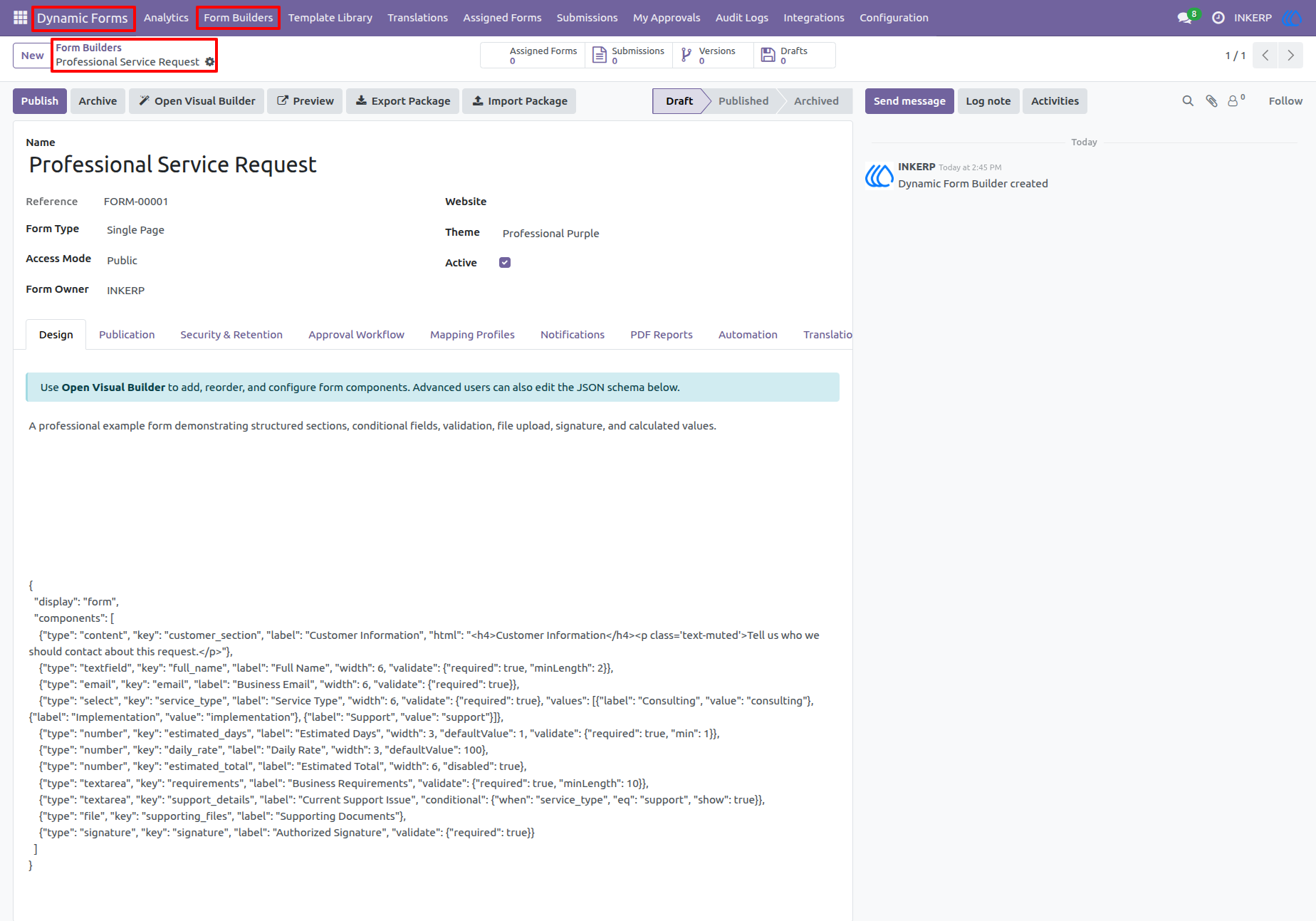Click the Publish button
Screen dimensions: 1316x921
40,101
